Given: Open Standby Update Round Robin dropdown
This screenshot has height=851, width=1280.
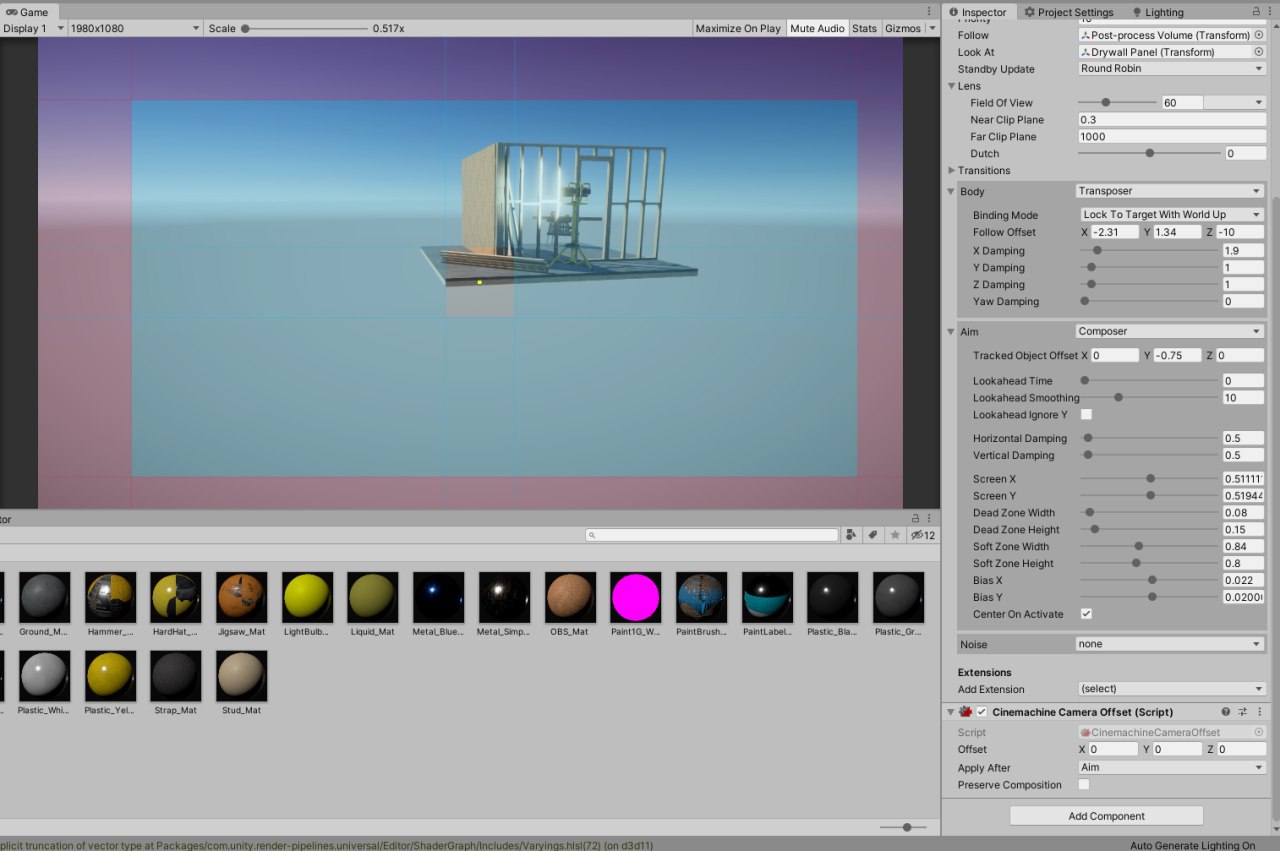Looking at the screenshot, I should pyautogui.click(x=1172, y=69).
